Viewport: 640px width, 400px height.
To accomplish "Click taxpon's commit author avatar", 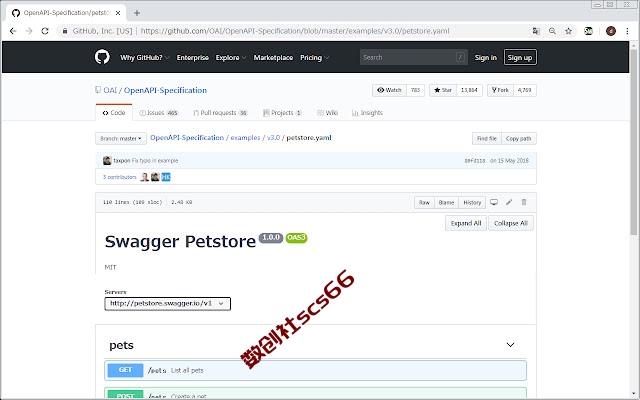I will pos(107,160).
